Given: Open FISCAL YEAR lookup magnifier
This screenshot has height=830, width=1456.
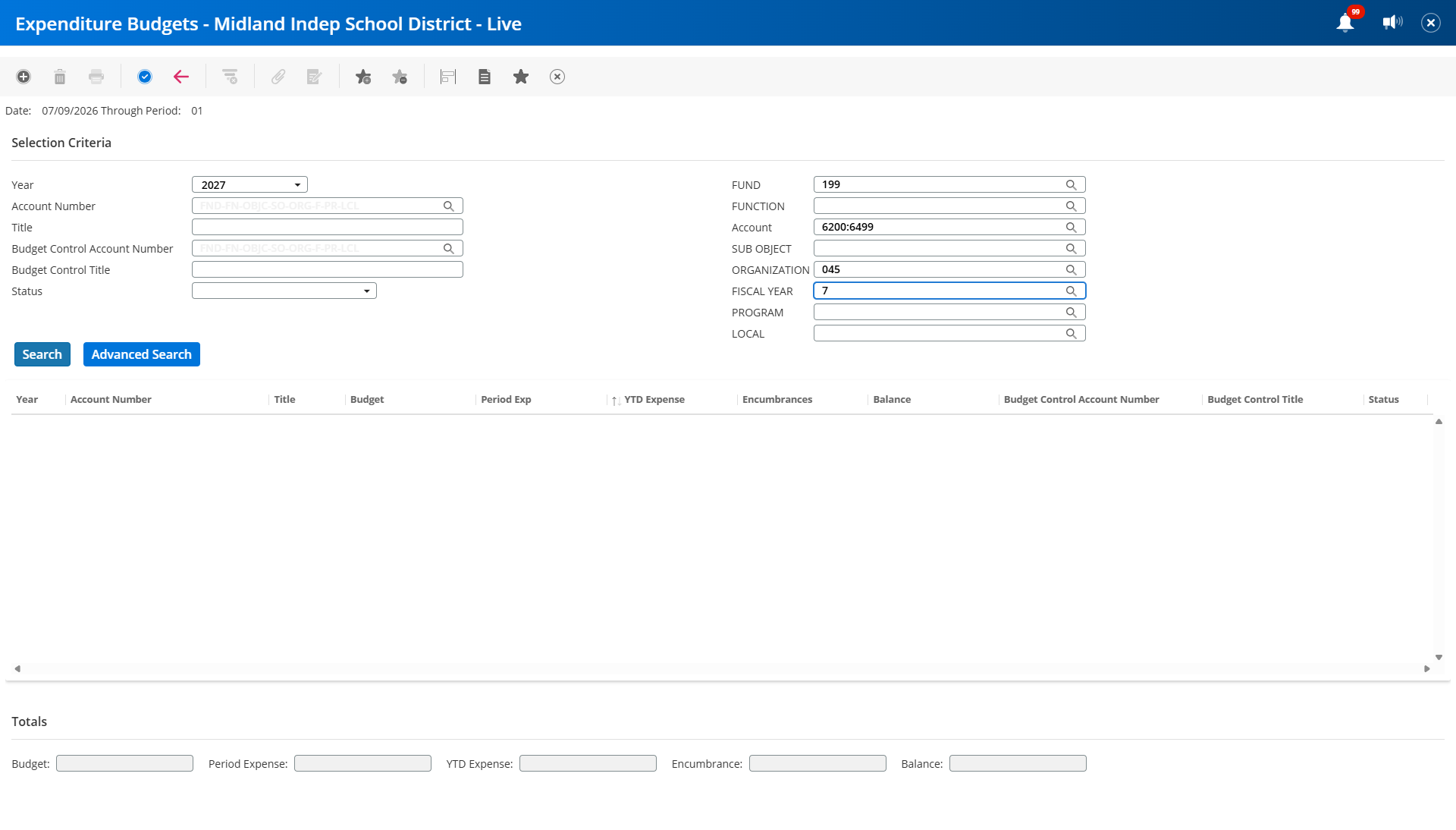Looking at the screenshot, I should [x=1071, y=291].
